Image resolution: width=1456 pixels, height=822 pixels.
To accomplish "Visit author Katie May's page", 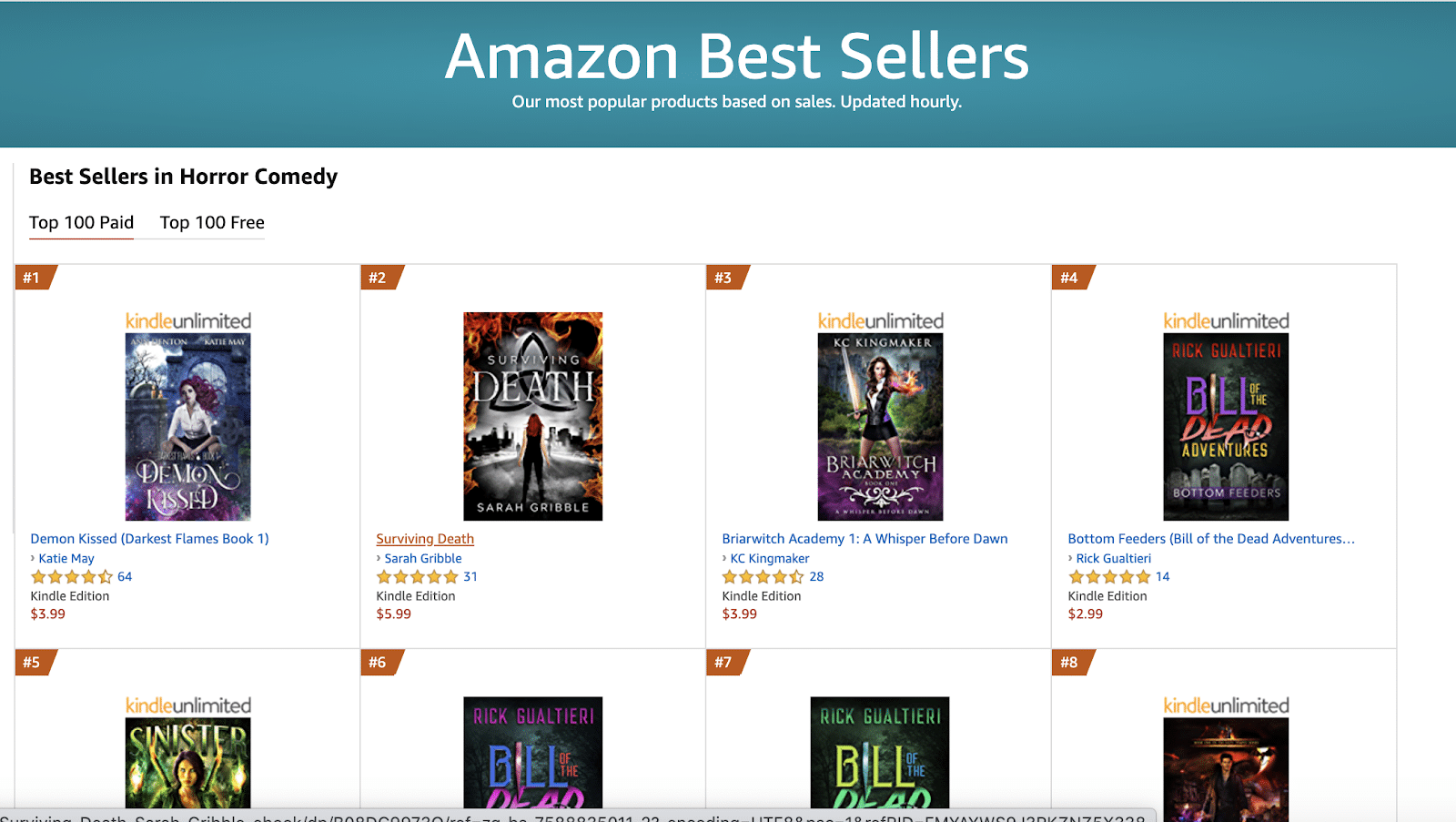I will coord(66,559).
